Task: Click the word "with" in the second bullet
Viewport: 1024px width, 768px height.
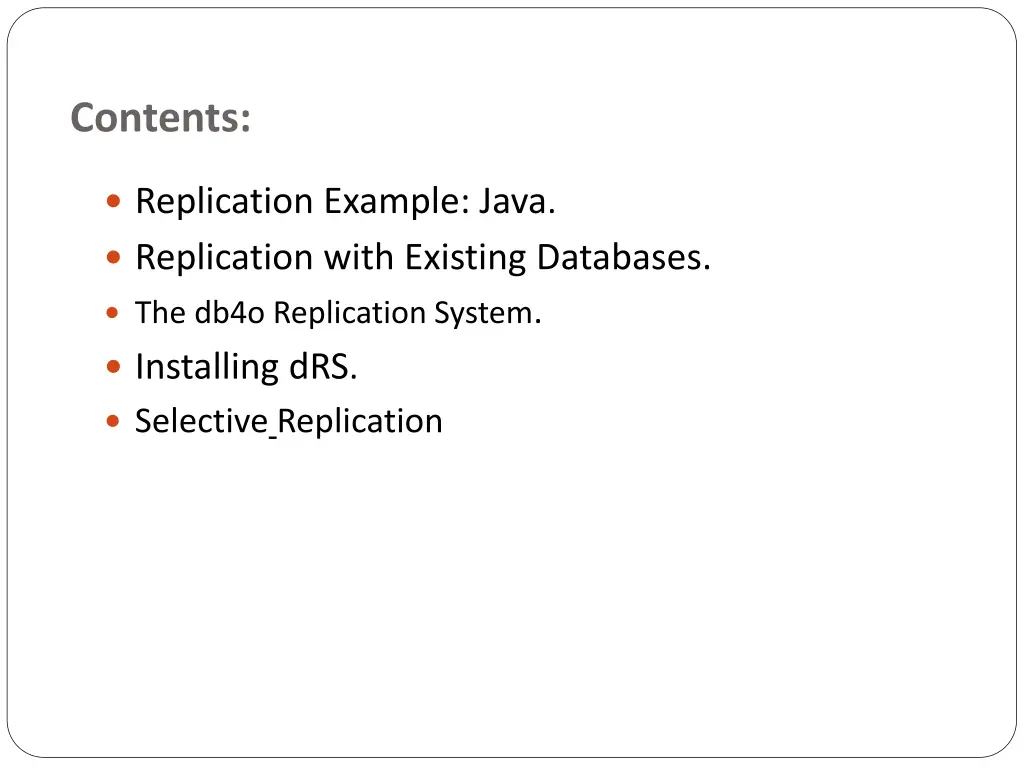Action: pos(359,257)
